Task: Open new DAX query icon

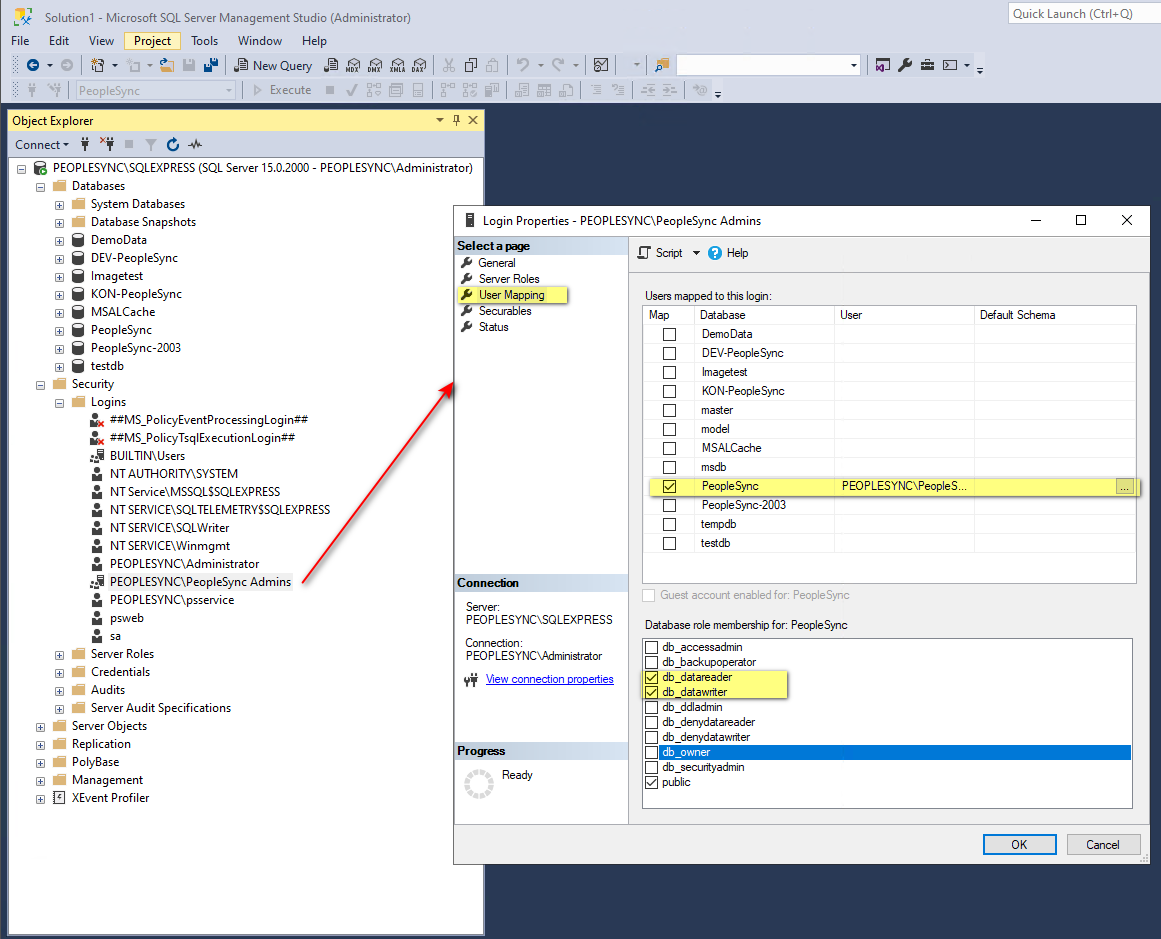Action: pos(420,65)
